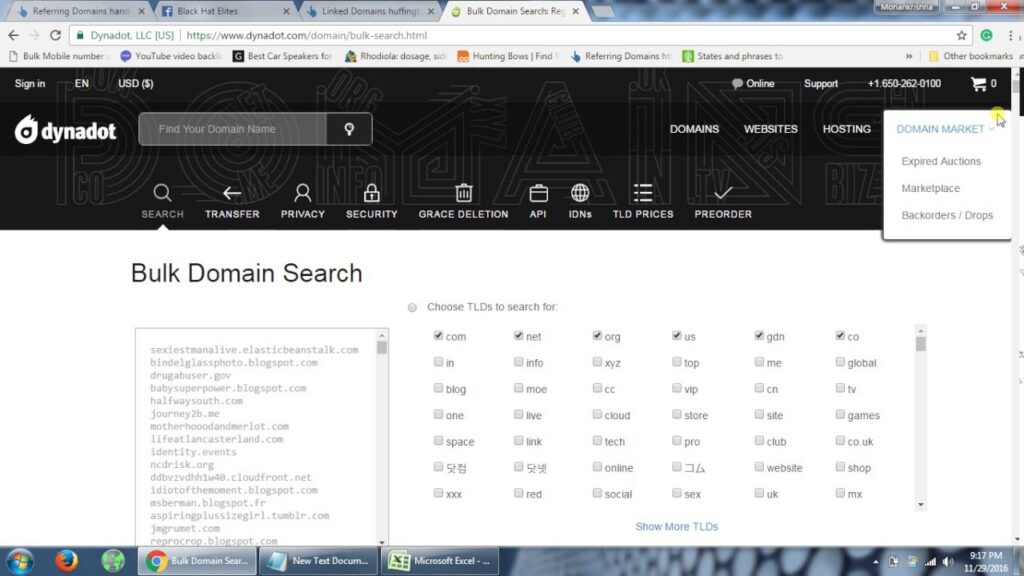Screen dimensions: 1024x576
Task: Open YouTube video backlinks bookmark
Action: (x=171, y=56)
